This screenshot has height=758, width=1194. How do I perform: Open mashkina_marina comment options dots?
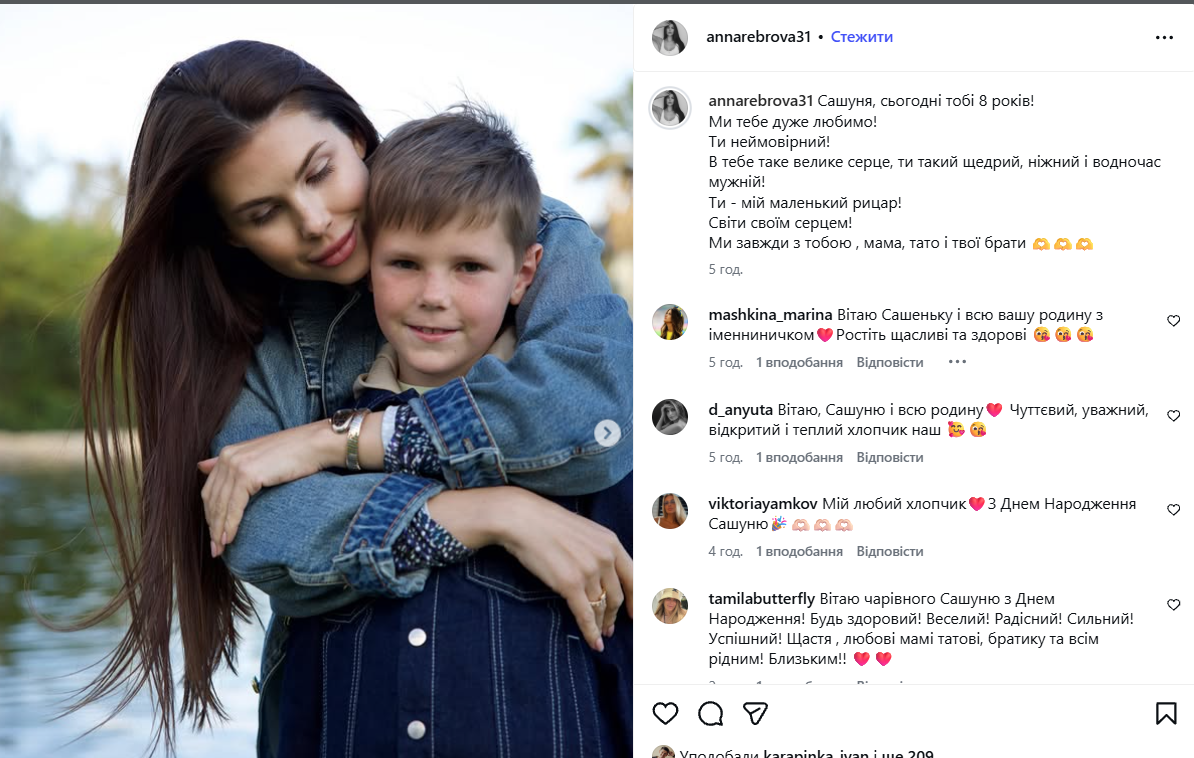tap(957, 362)
